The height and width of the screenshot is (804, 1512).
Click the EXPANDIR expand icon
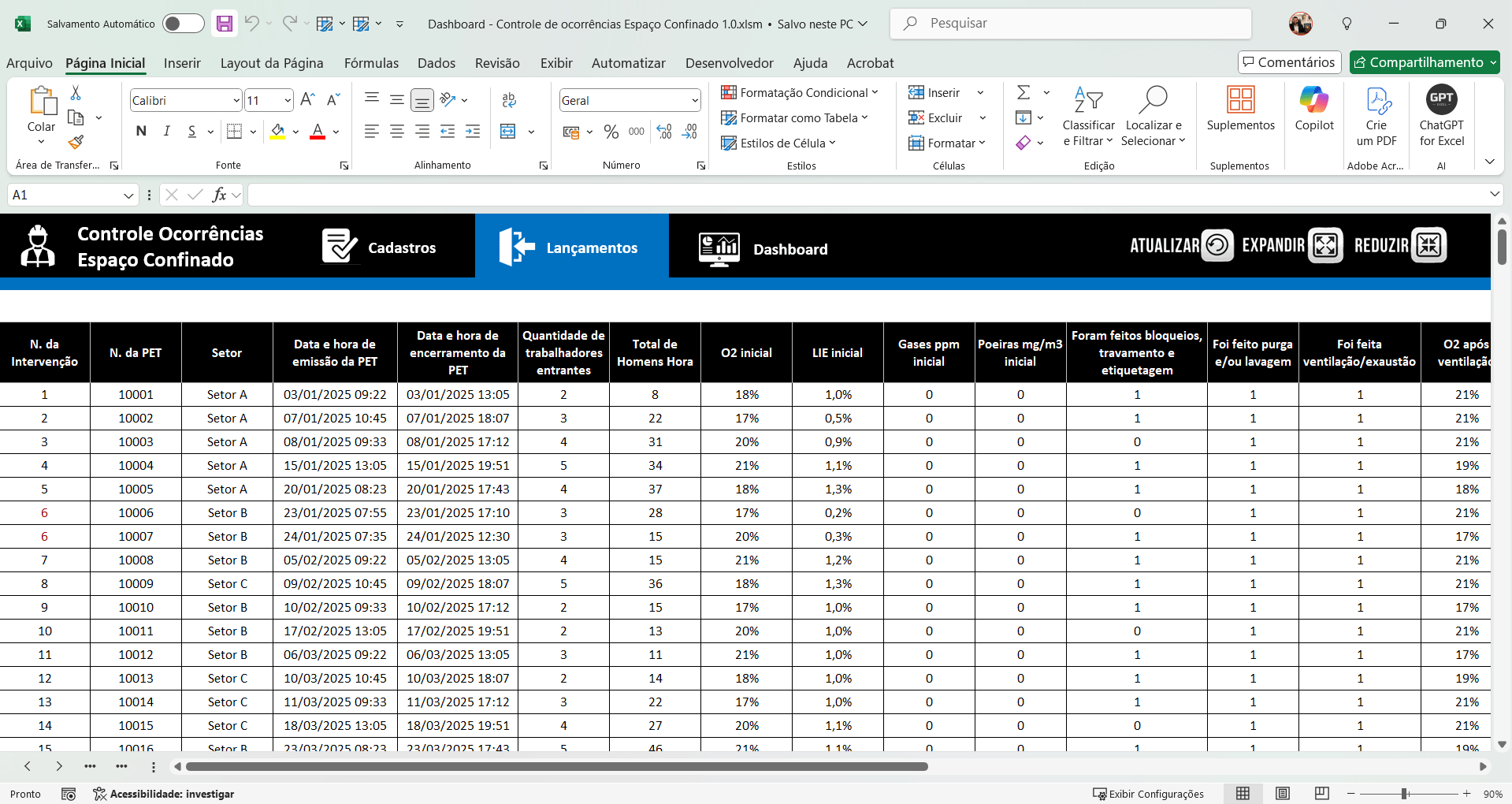coord(1325,245)
